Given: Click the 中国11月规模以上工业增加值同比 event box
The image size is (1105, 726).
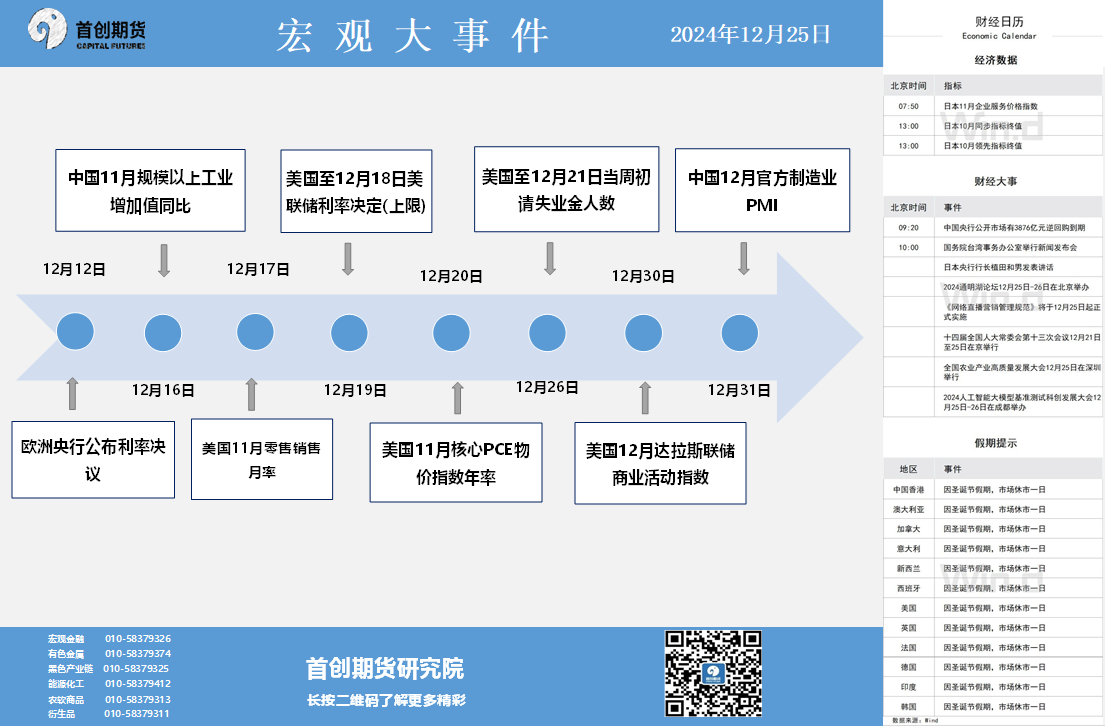Looking at the screenshot, I should (150, 190).
